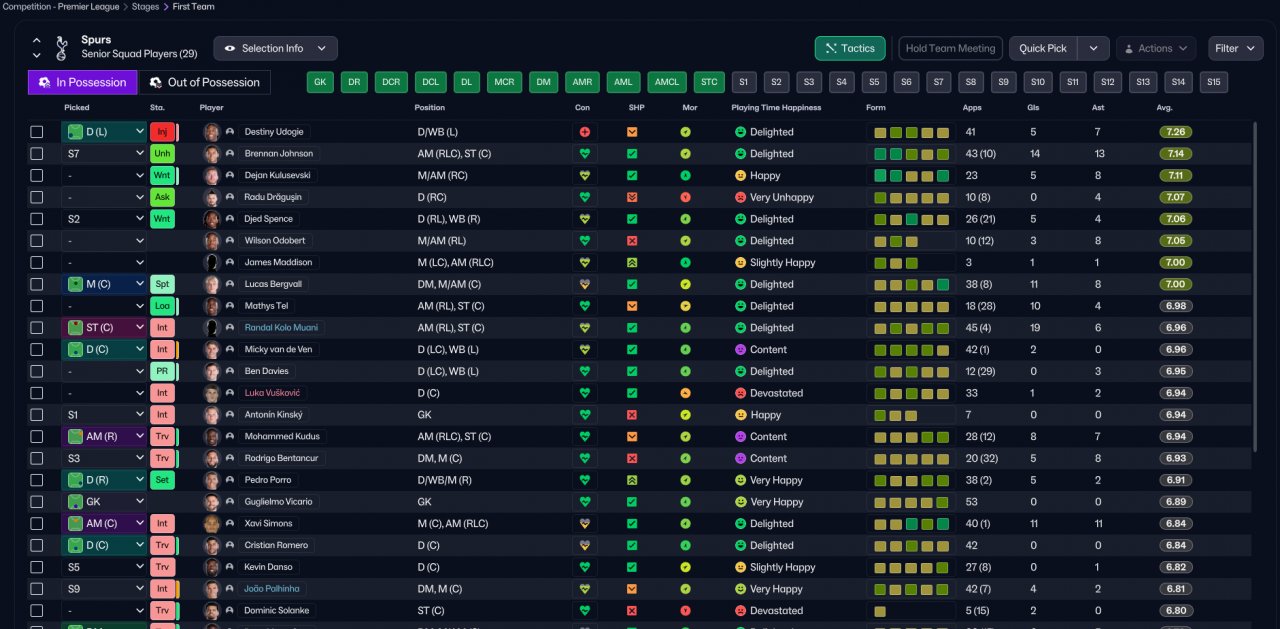The width and height of the screenshot is (1280, 629).
Task: Tick the checkbox for Mohammed Kudus
Action: tap(37, 437)
